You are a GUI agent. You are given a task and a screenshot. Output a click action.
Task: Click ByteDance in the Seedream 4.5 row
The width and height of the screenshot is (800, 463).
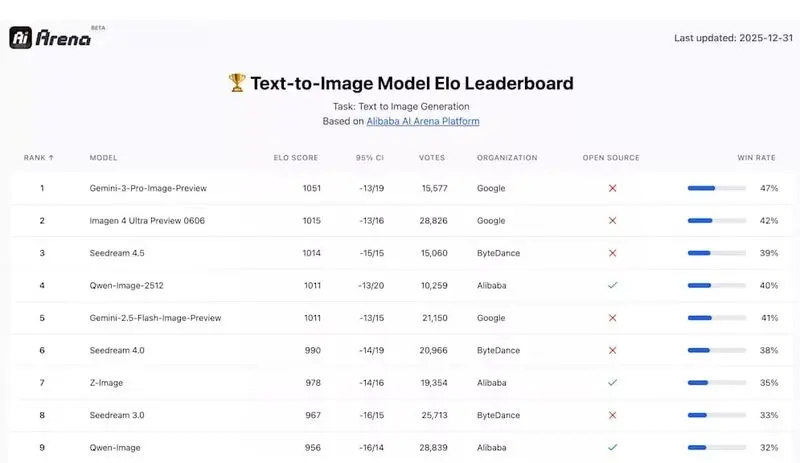pos(498,253)
